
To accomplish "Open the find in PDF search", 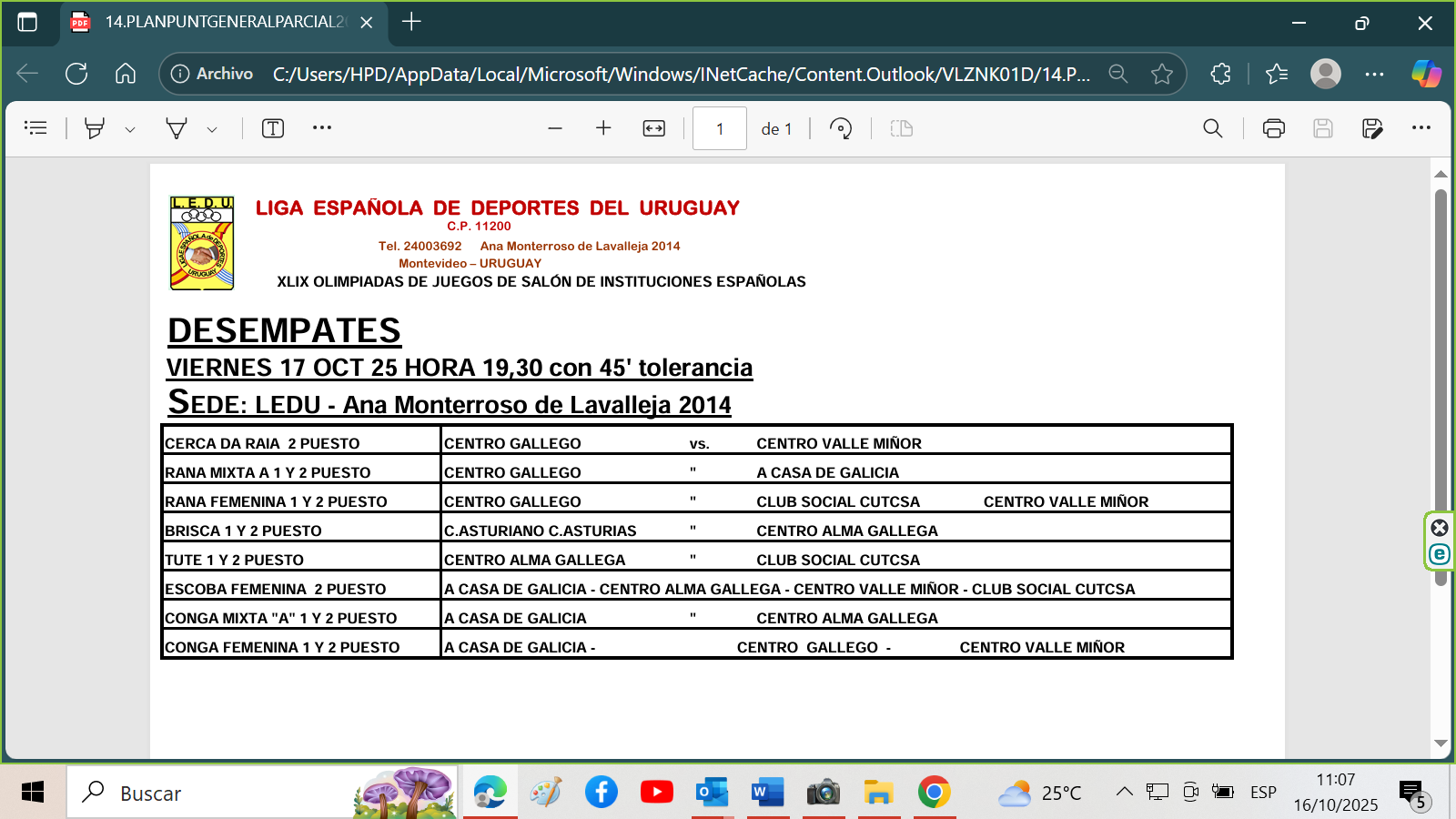I will tap(1212, 128).
